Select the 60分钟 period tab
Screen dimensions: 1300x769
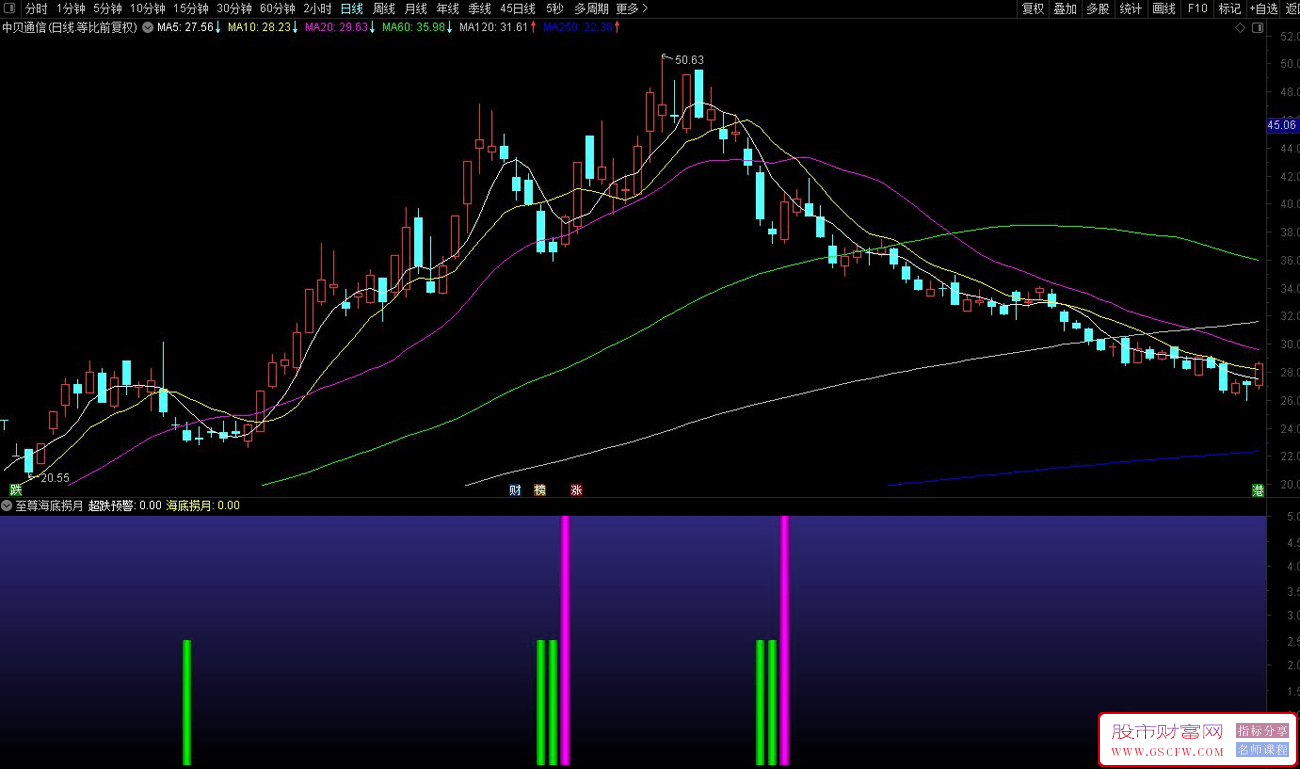(x=277, y=9)
